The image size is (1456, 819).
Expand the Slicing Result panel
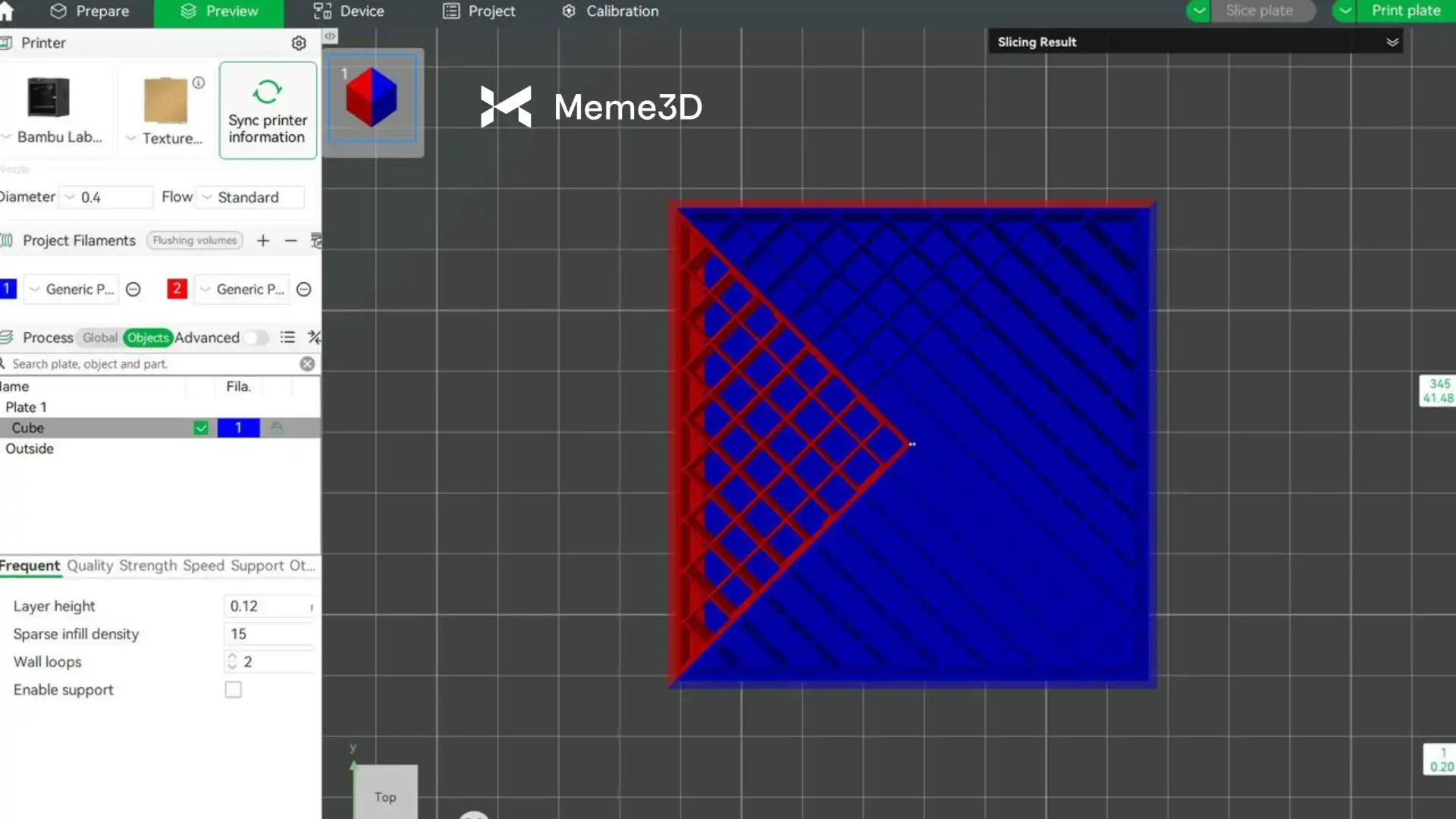1392,42
